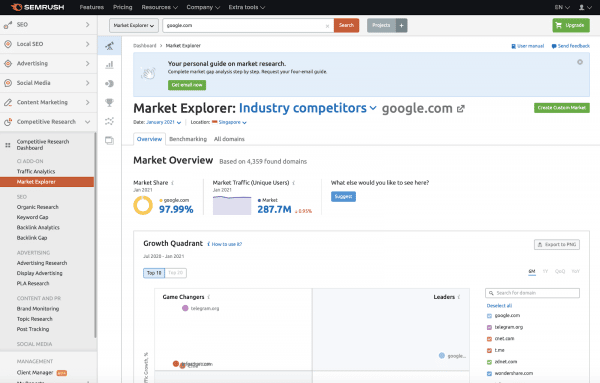Switch to the All domains tab
The image size is (600, 383).
coord(229,139)
